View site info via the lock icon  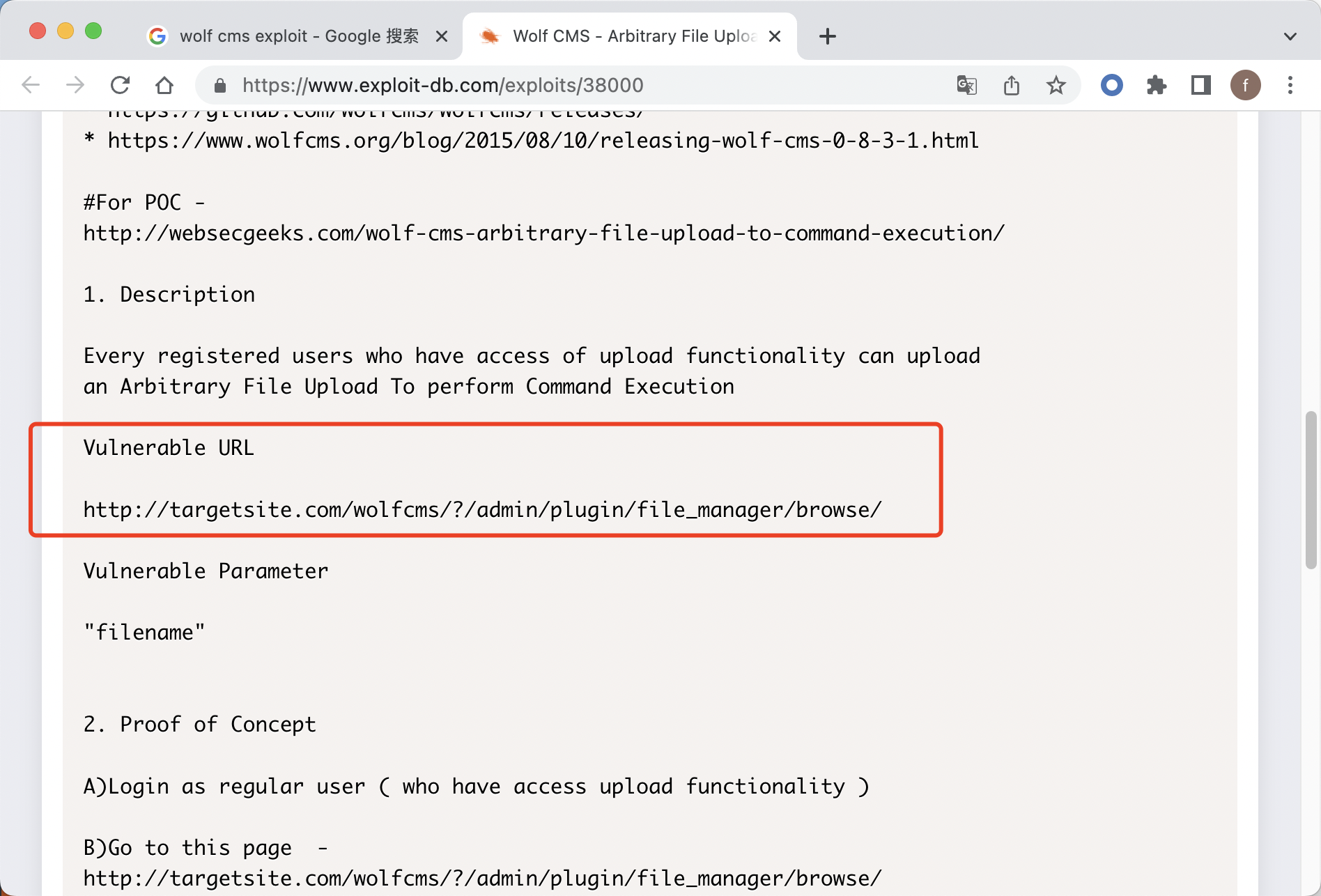pyautogui.click(x=220, y=85)
